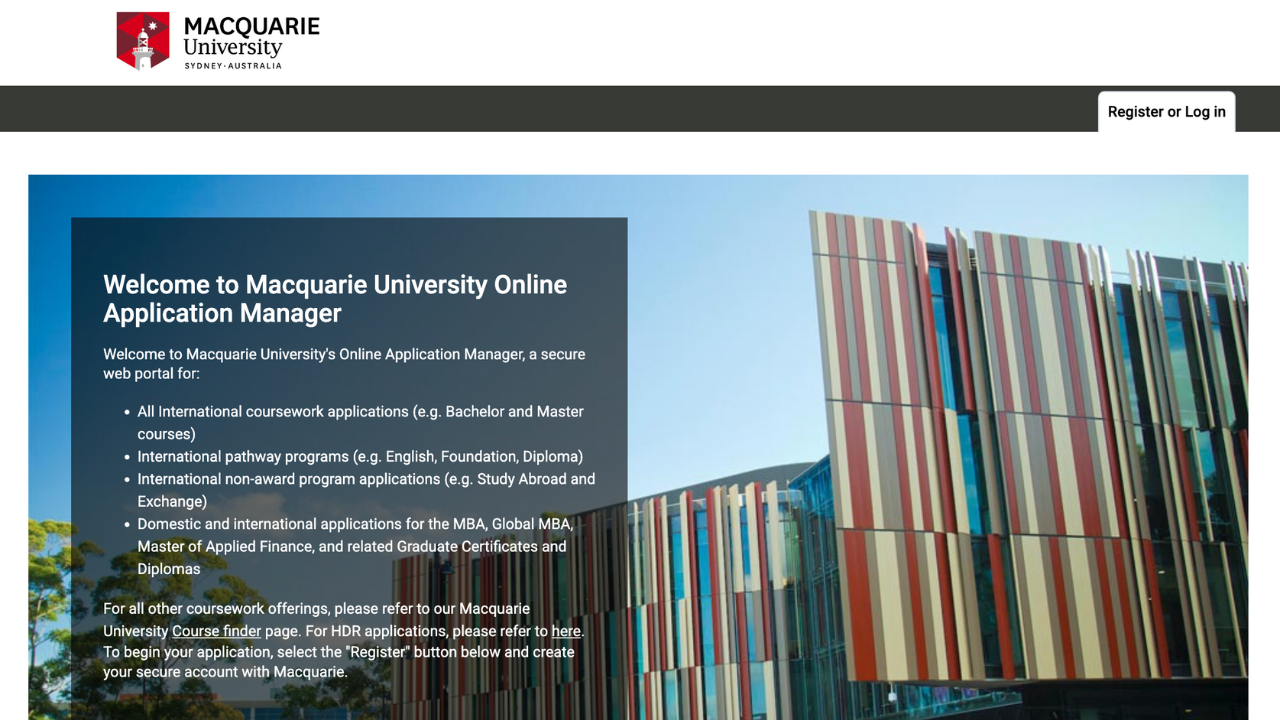Image resolution: width=1280 pixels, height=720 pixels.
Task: Click the Macquarie University crest logo
Action: pos(143,41)
